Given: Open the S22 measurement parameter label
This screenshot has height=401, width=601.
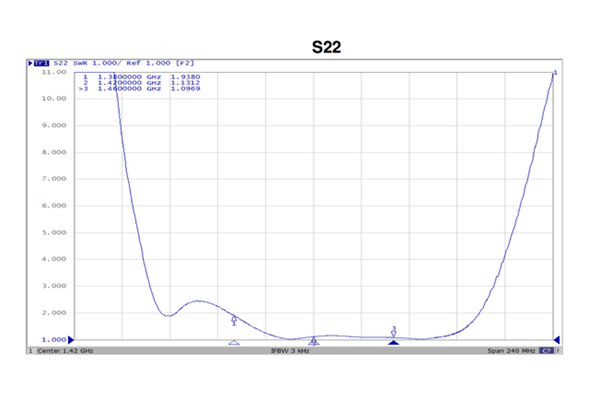Looking at the screenshot, I should (60, 63).
